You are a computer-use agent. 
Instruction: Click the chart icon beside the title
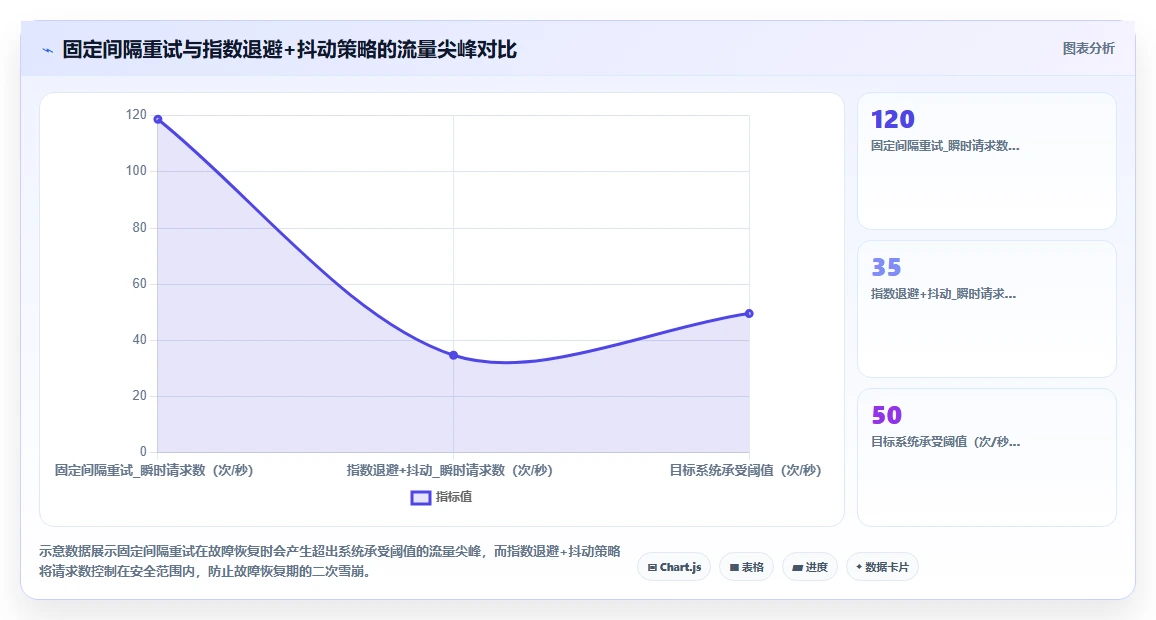click(48, 50)
